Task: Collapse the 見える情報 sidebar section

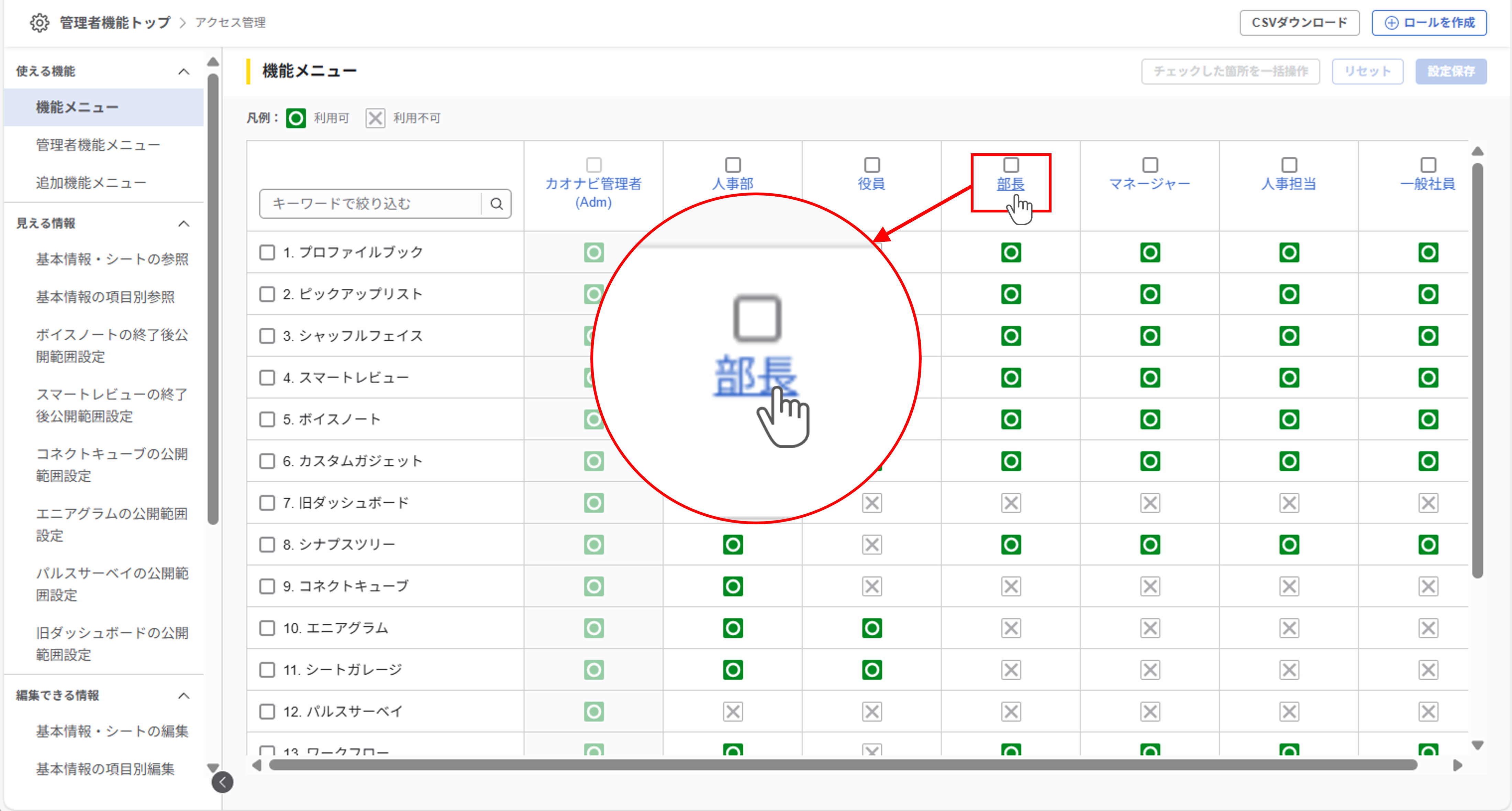Action: 184,224
